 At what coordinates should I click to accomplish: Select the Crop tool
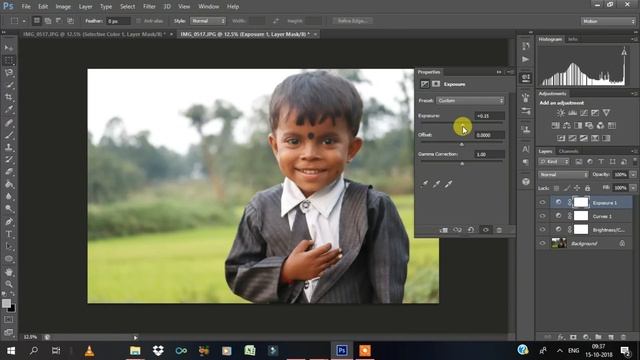click(x=9, y=97)
